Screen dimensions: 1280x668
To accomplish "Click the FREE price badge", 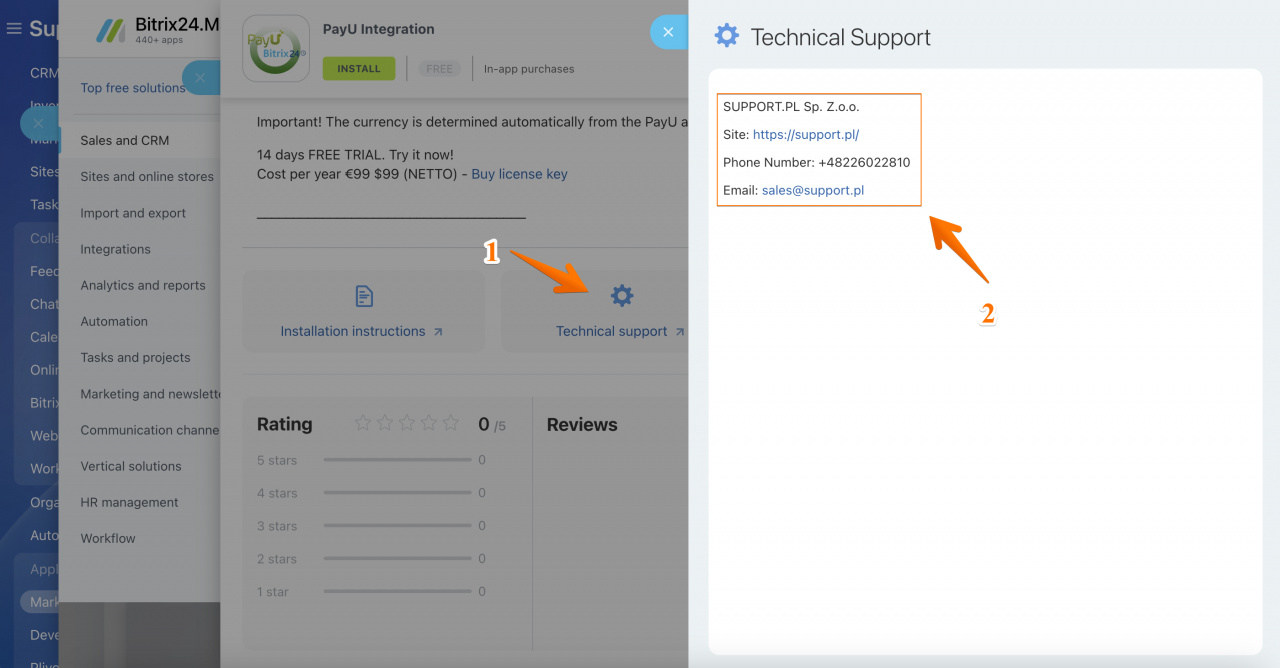I will pyautogui.click(x=439, y=69).
